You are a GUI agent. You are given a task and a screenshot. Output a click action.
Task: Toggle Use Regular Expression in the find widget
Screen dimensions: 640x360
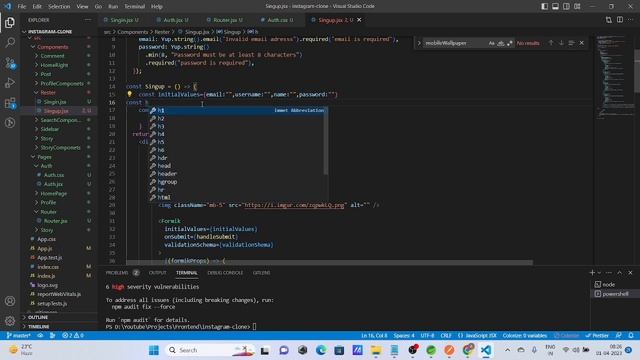[x=509, y=43]
